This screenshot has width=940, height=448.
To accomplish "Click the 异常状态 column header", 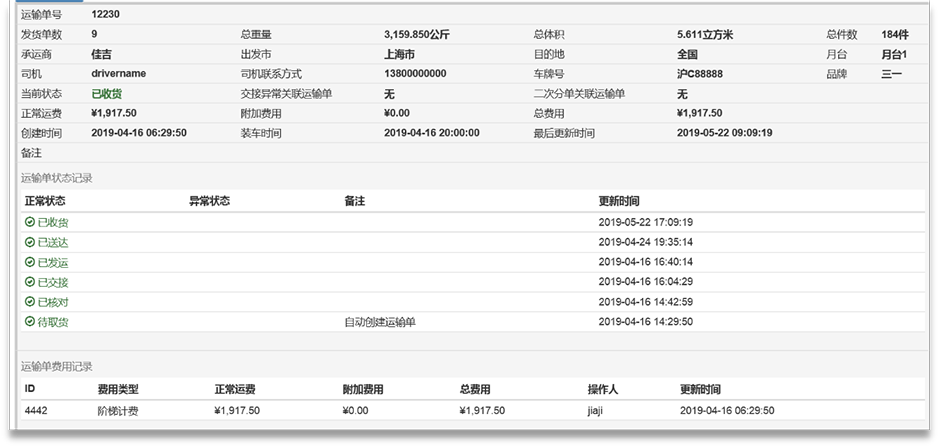I will click(209, 201).
